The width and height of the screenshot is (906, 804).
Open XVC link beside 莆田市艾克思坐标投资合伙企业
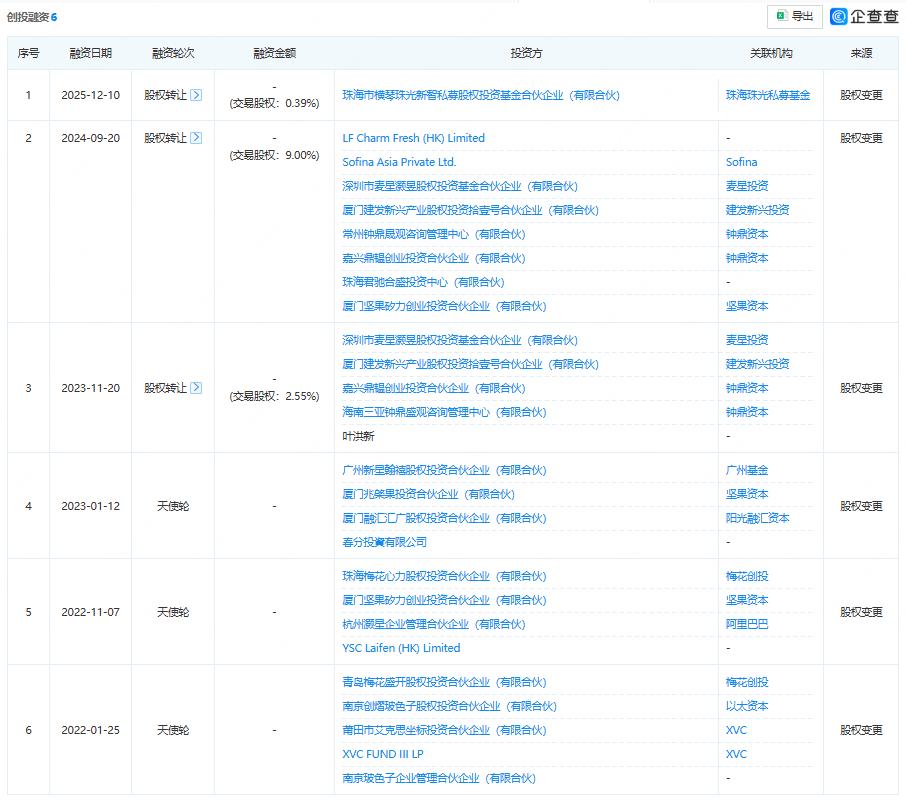click(736, 730)
